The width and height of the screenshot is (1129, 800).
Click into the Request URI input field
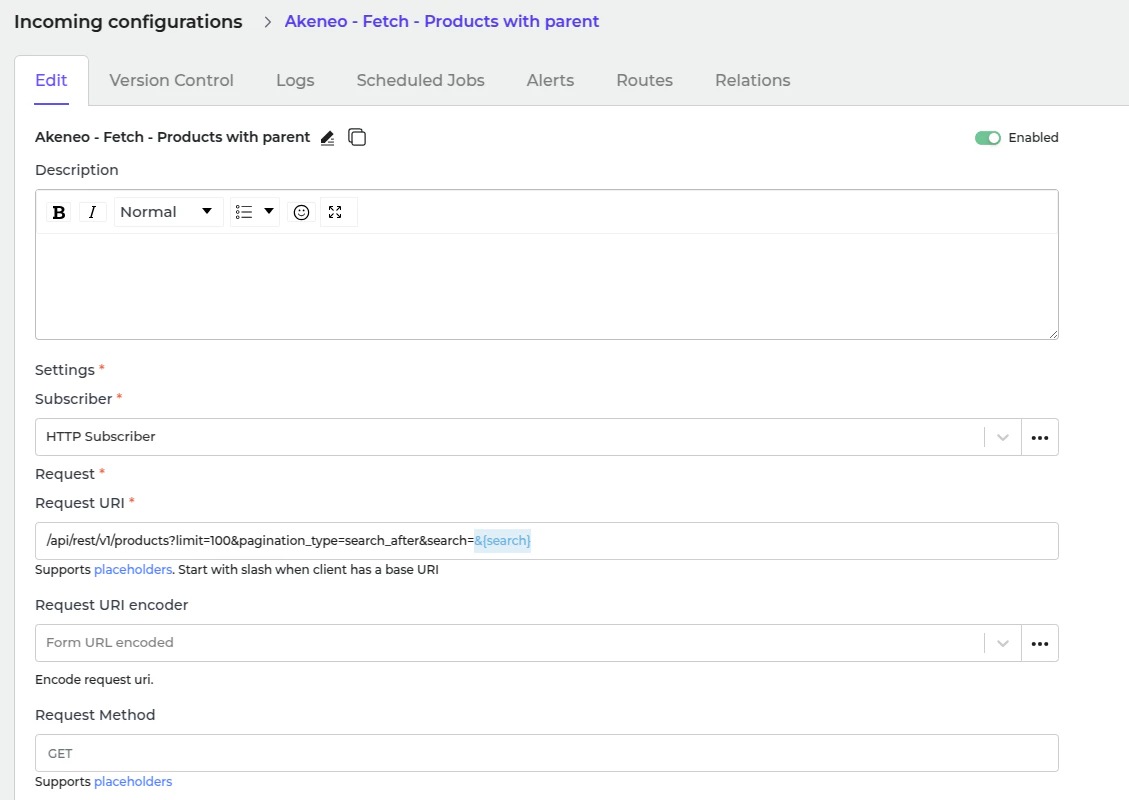[546, 541]
